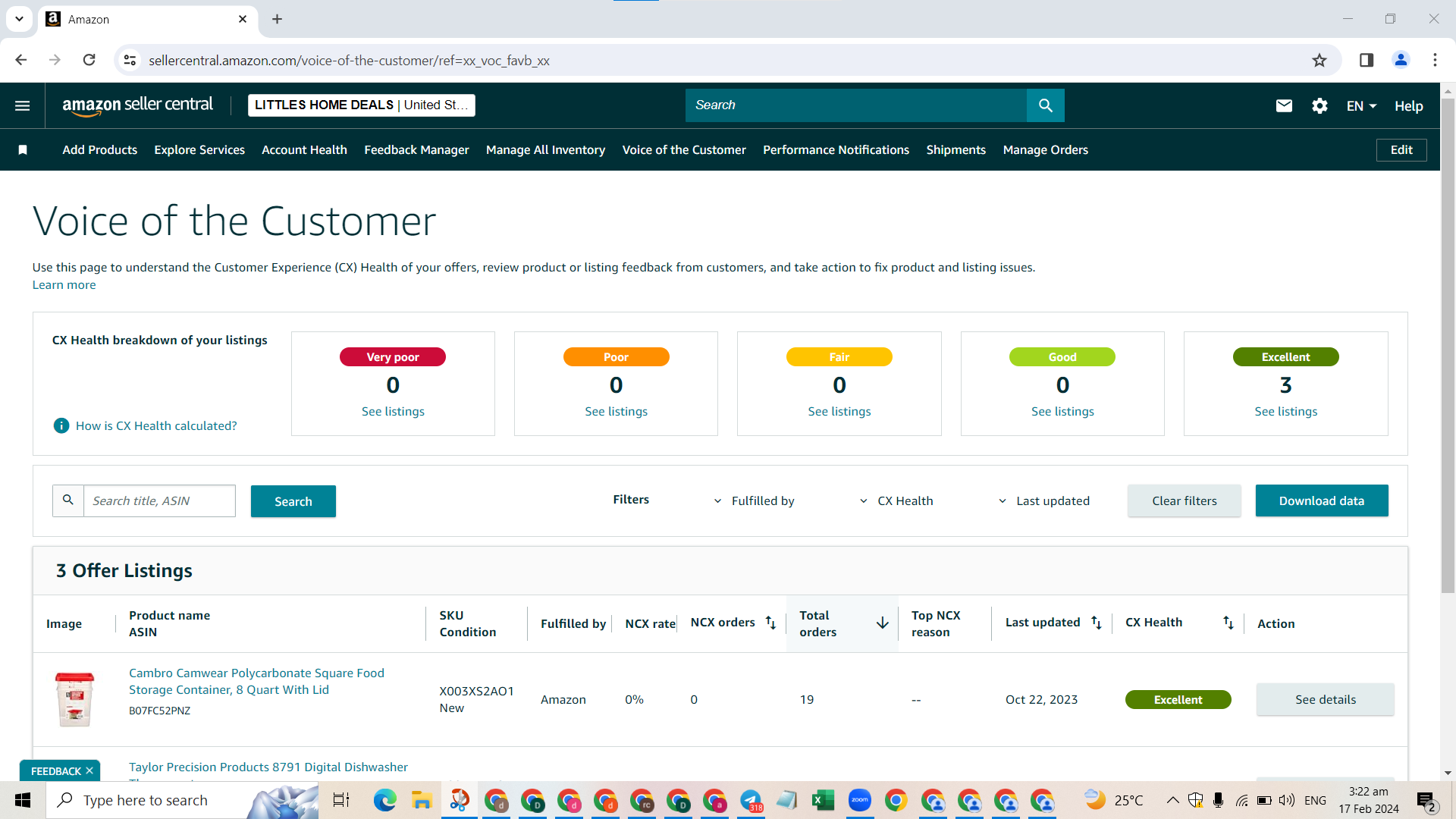Click the Windows taskbar search box
The width and height of the screenshot is (1456, 819).
pyautogui.click(x=182, y=800)
